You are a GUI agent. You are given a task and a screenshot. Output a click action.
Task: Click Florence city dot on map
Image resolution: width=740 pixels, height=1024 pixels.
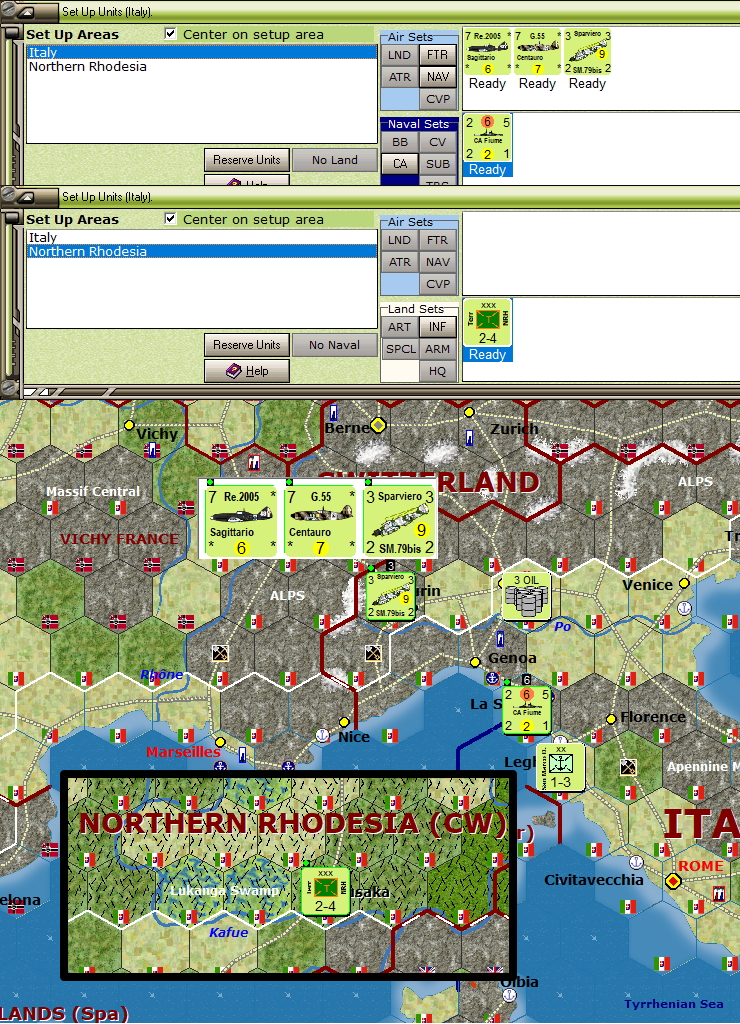point(611,719)
